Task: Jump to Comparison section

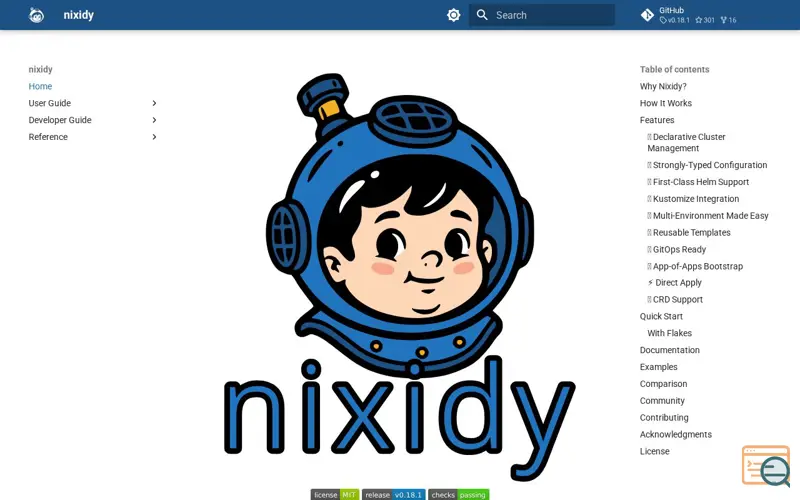Action: click(663, 383)
